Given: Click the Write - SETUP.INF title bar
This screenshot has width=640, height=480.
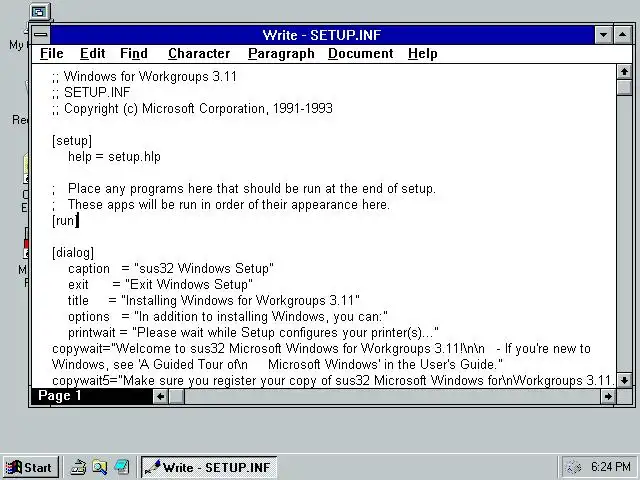Looking at the screenshot, I should coord(322,35).
